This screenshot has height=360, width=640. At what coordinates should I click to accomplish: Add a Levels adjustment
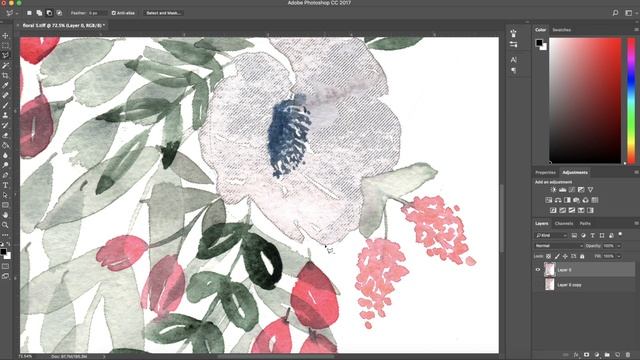coord(562,190)
